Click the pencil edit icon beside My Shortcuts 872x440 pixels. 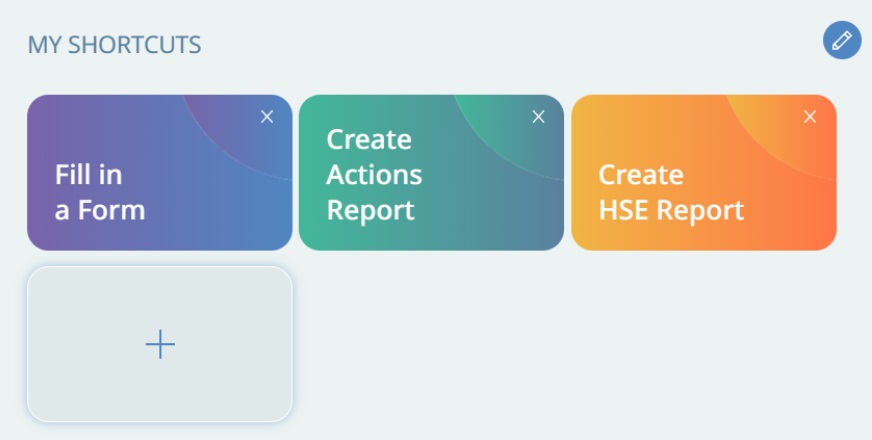[x=842, y=40]
